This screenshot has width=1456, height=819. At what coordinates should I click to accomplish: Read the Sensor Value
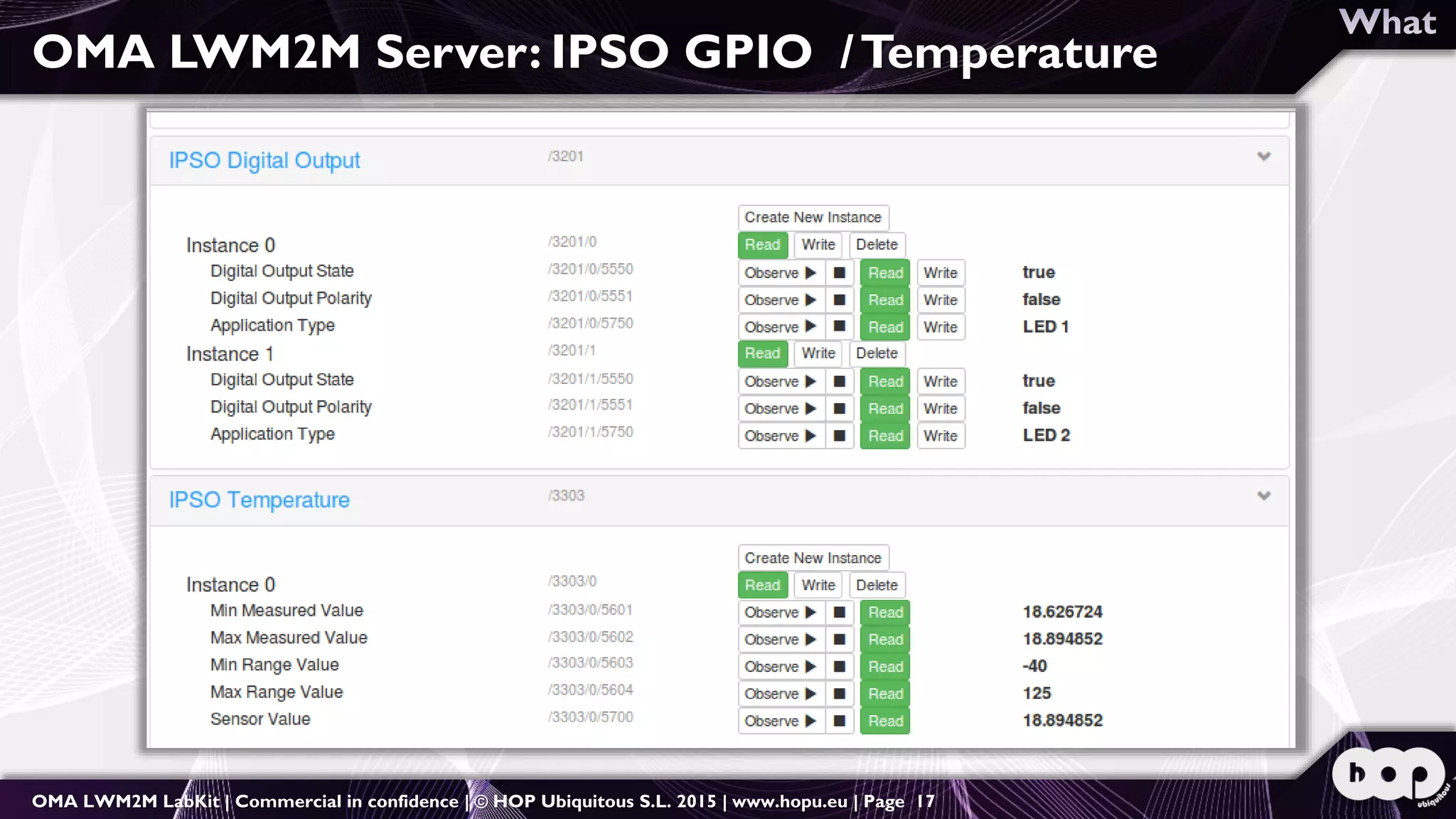[885, 721]
